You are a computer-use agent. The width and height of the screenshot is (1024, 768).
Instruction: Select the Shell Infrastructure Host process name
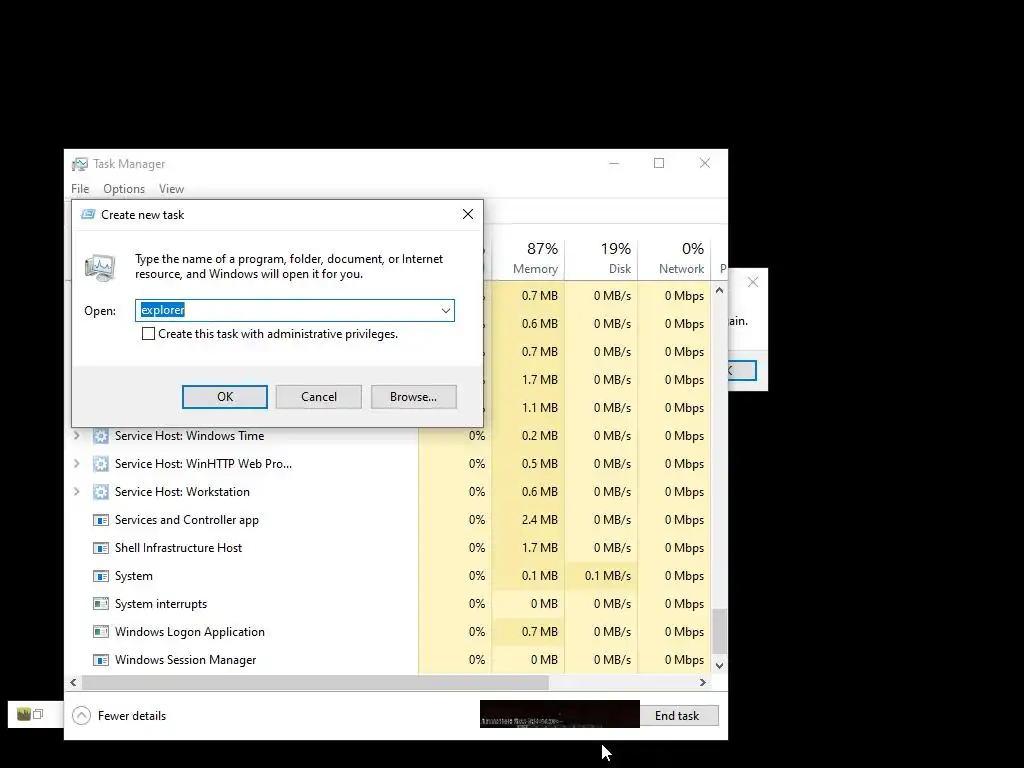coord(178,548)
